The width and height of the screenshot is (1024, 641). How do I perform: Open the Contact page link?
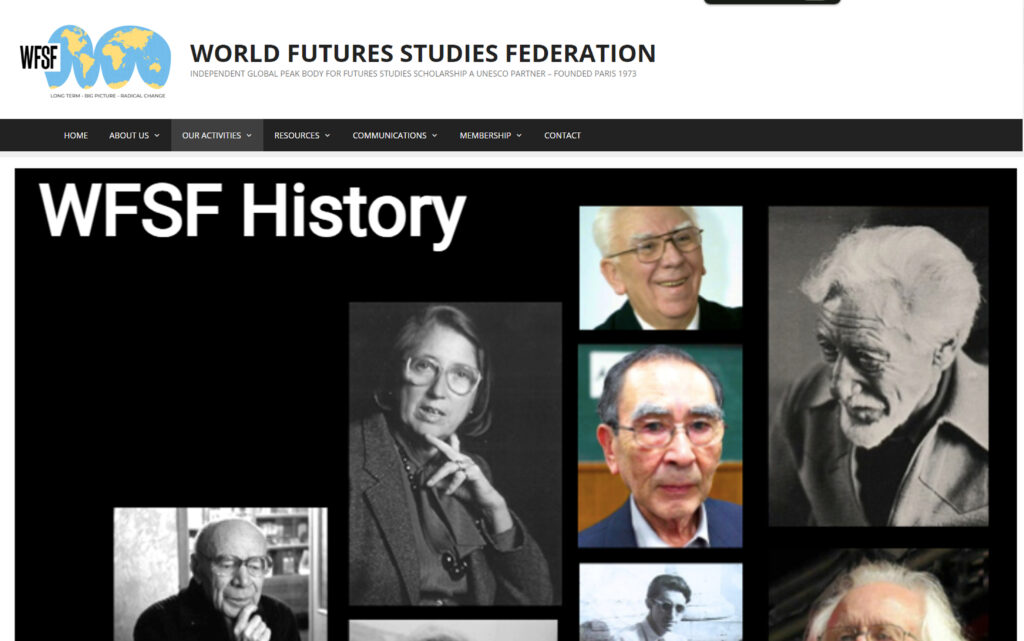pos(562,135)
